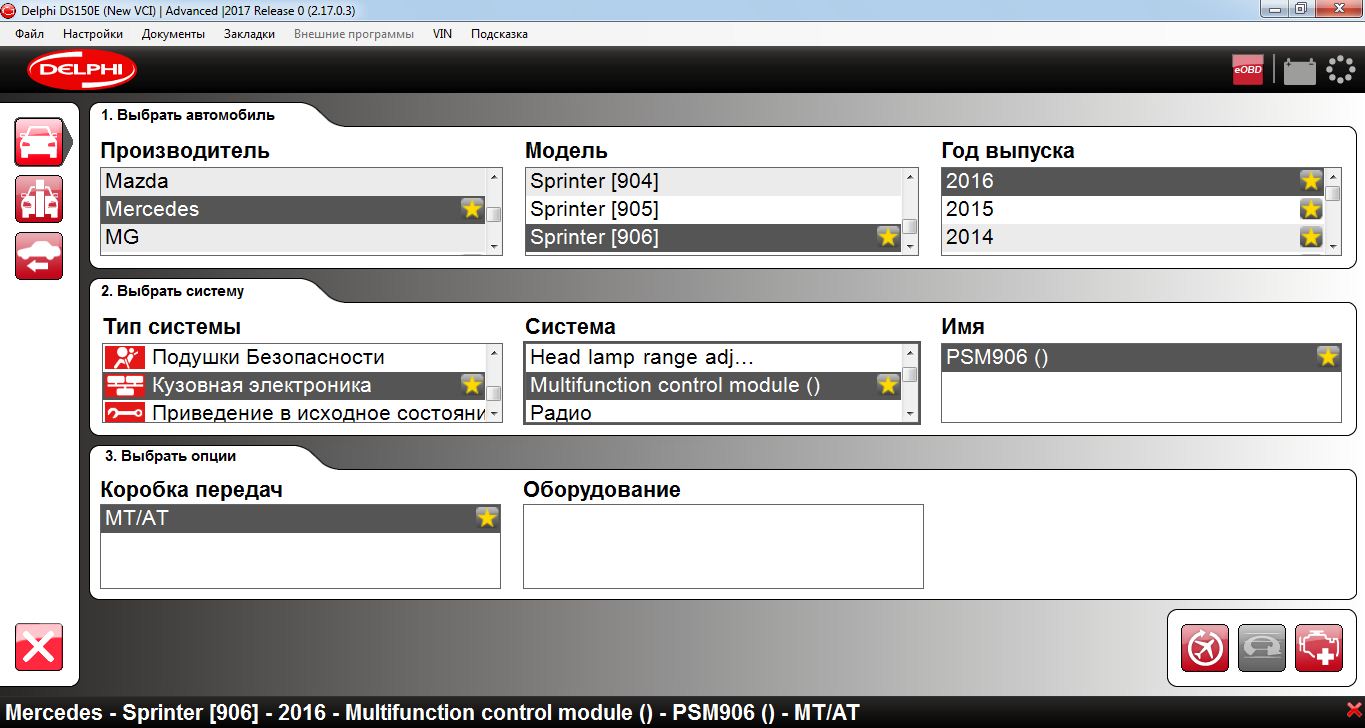The width and height of the screenshot is (1365, 728).
Task: Select Multifunction control module system
Action: coord(714,385)
